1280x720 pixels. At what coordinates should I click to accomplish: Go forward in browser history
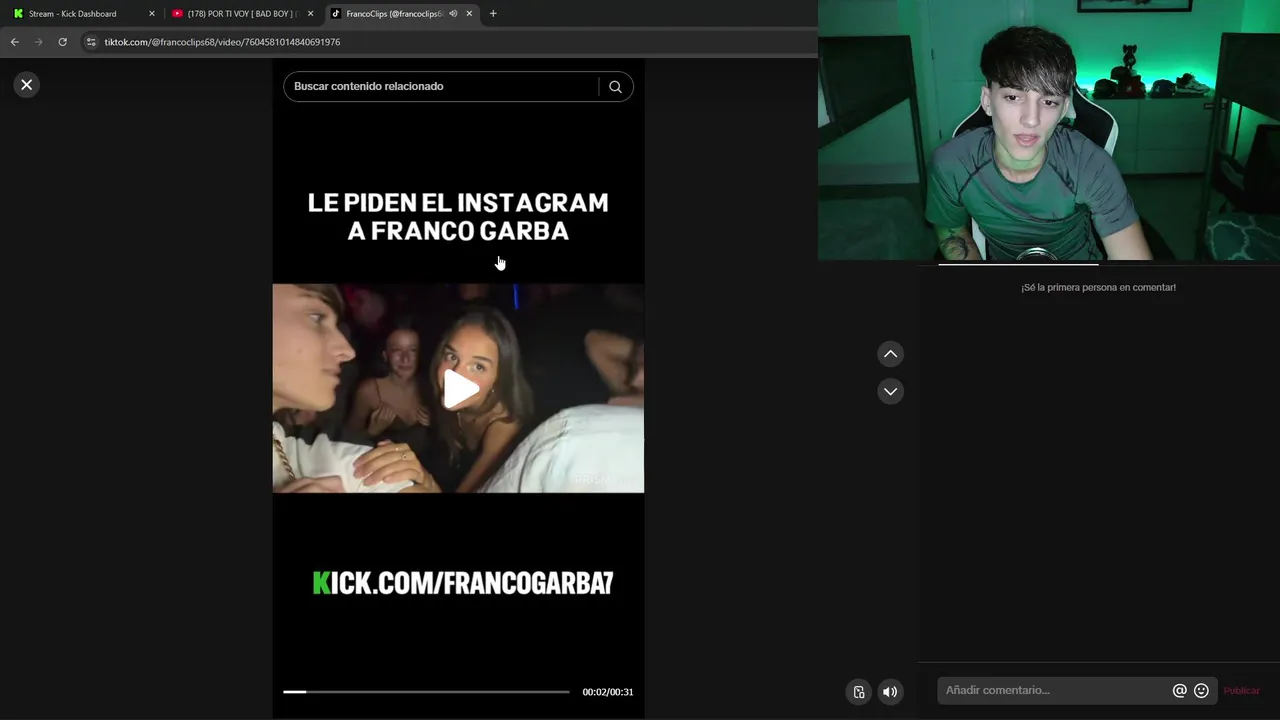tap(39, 42)
